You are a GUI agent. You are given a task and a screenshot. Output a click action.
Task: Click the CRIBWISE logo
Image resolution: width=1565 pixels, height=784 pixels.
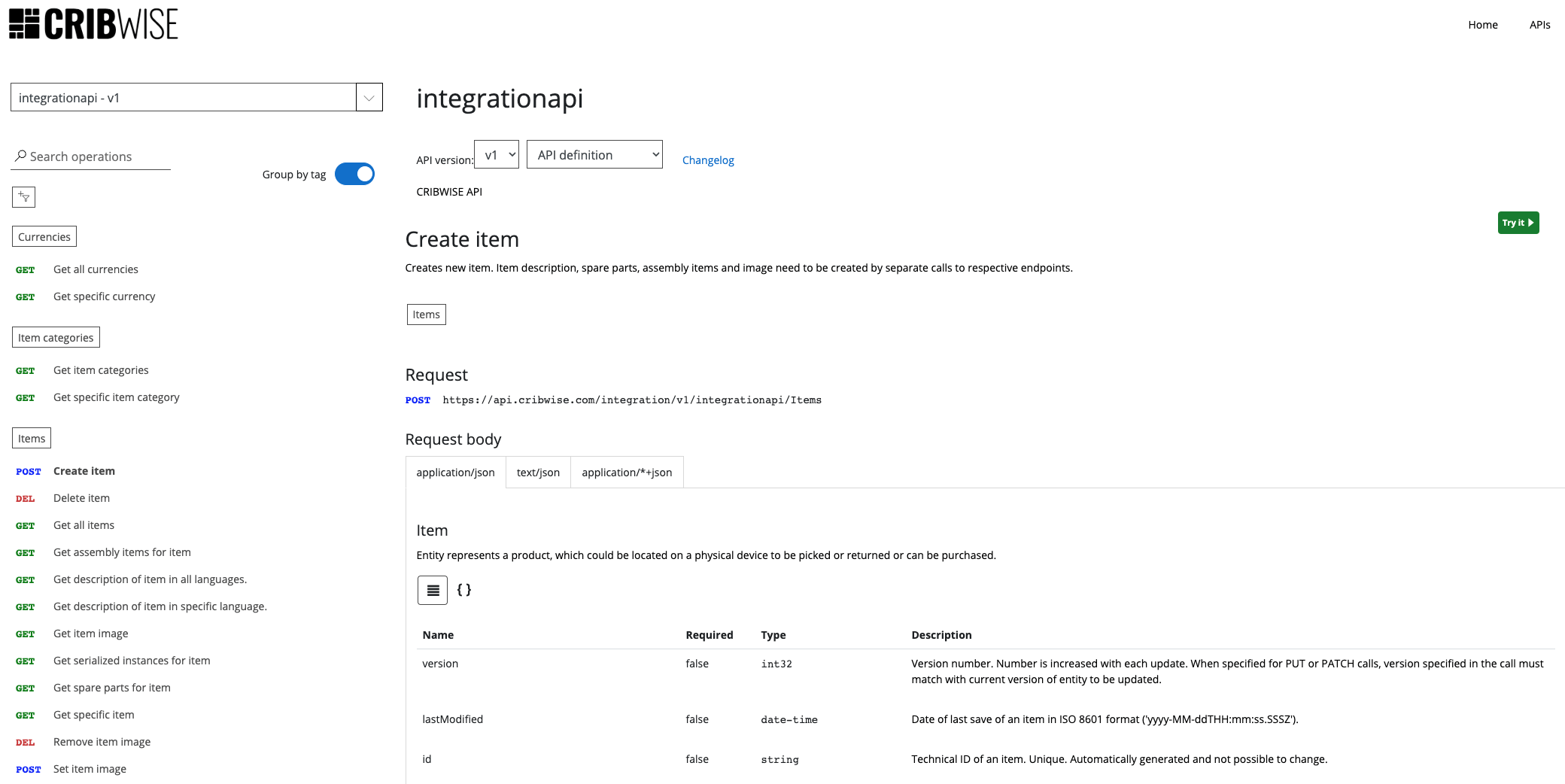[93, 24]
